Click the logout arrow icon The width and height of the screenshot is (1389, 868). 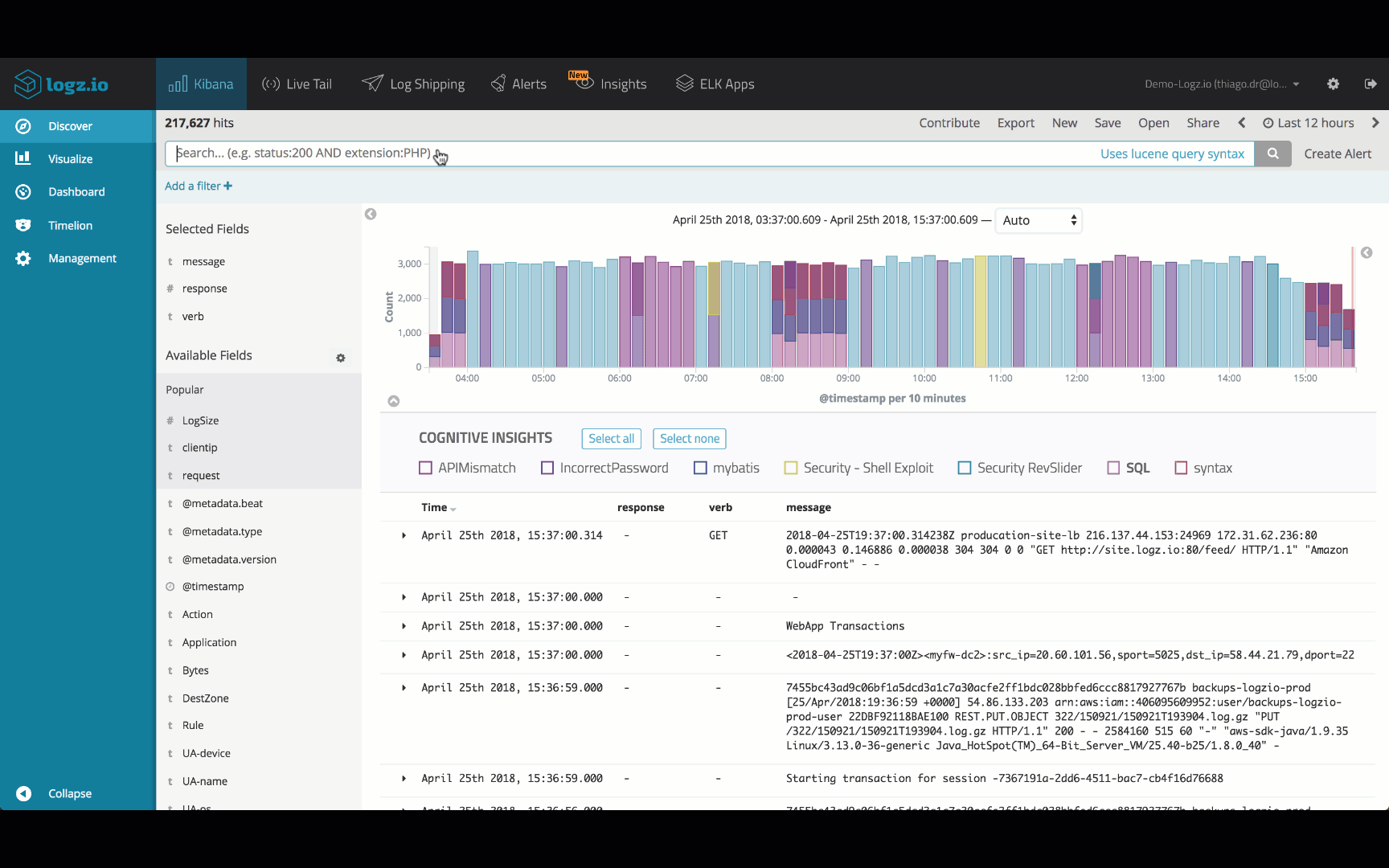click(1371, 84)
